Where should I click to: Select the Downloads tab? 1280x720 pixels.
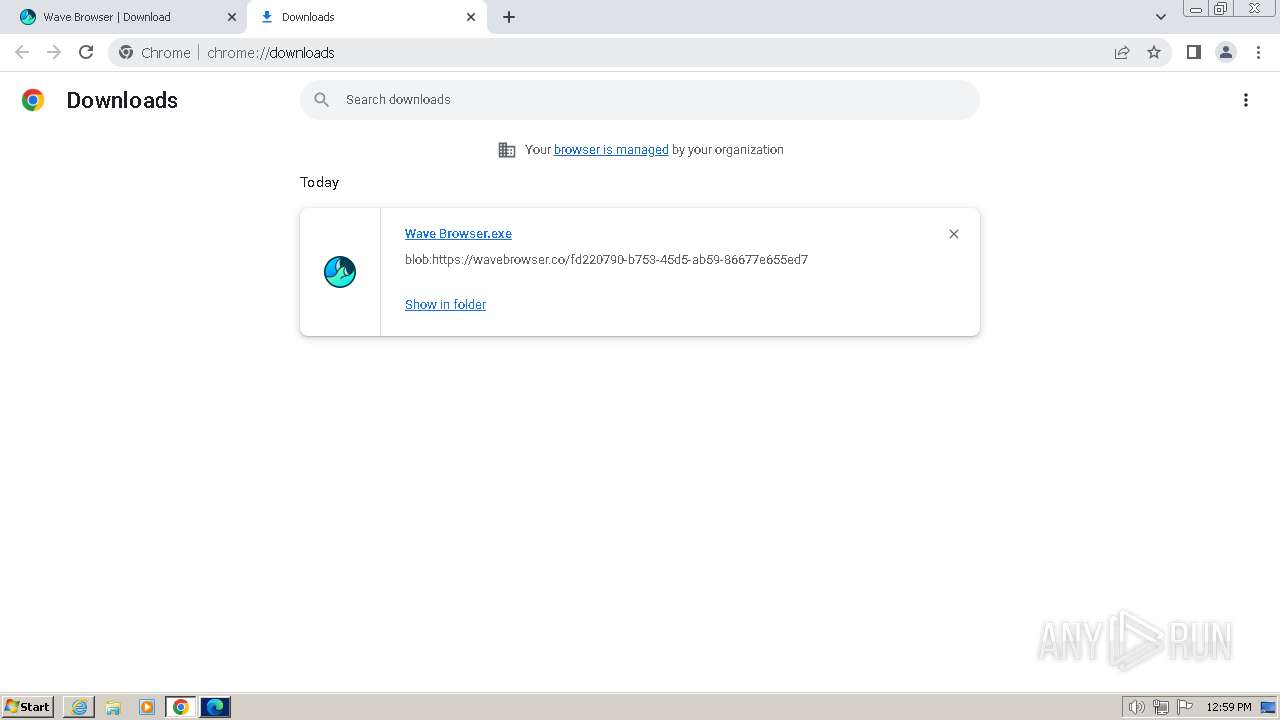(367, 17)
